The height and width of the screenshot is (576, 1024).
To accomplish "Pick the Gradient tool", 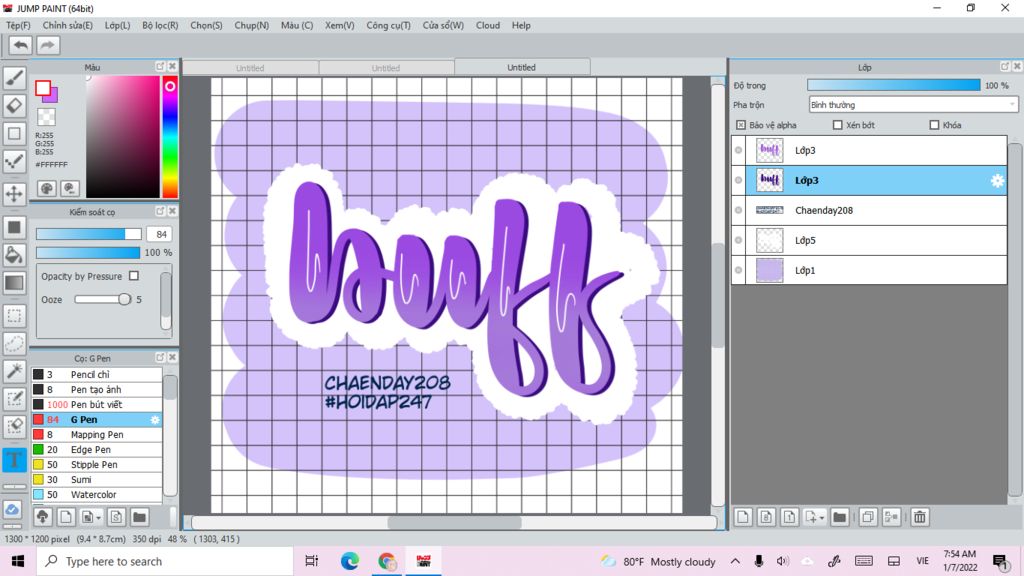I will point(14,283).
